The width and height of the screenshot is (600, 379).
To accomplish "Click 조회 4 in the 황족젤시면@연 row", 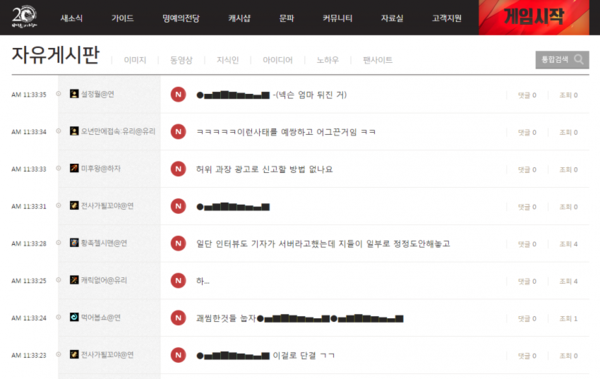I will (x=569, y=244).
